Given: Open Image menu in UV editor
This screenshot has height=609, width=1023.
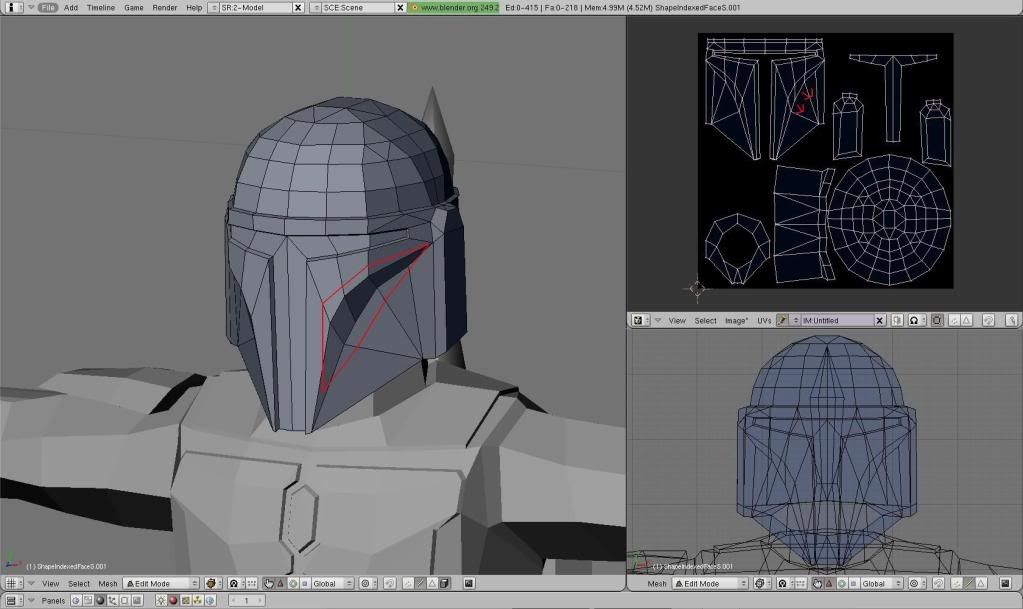Looking at the screenshot, I should [x=737, y=320].
